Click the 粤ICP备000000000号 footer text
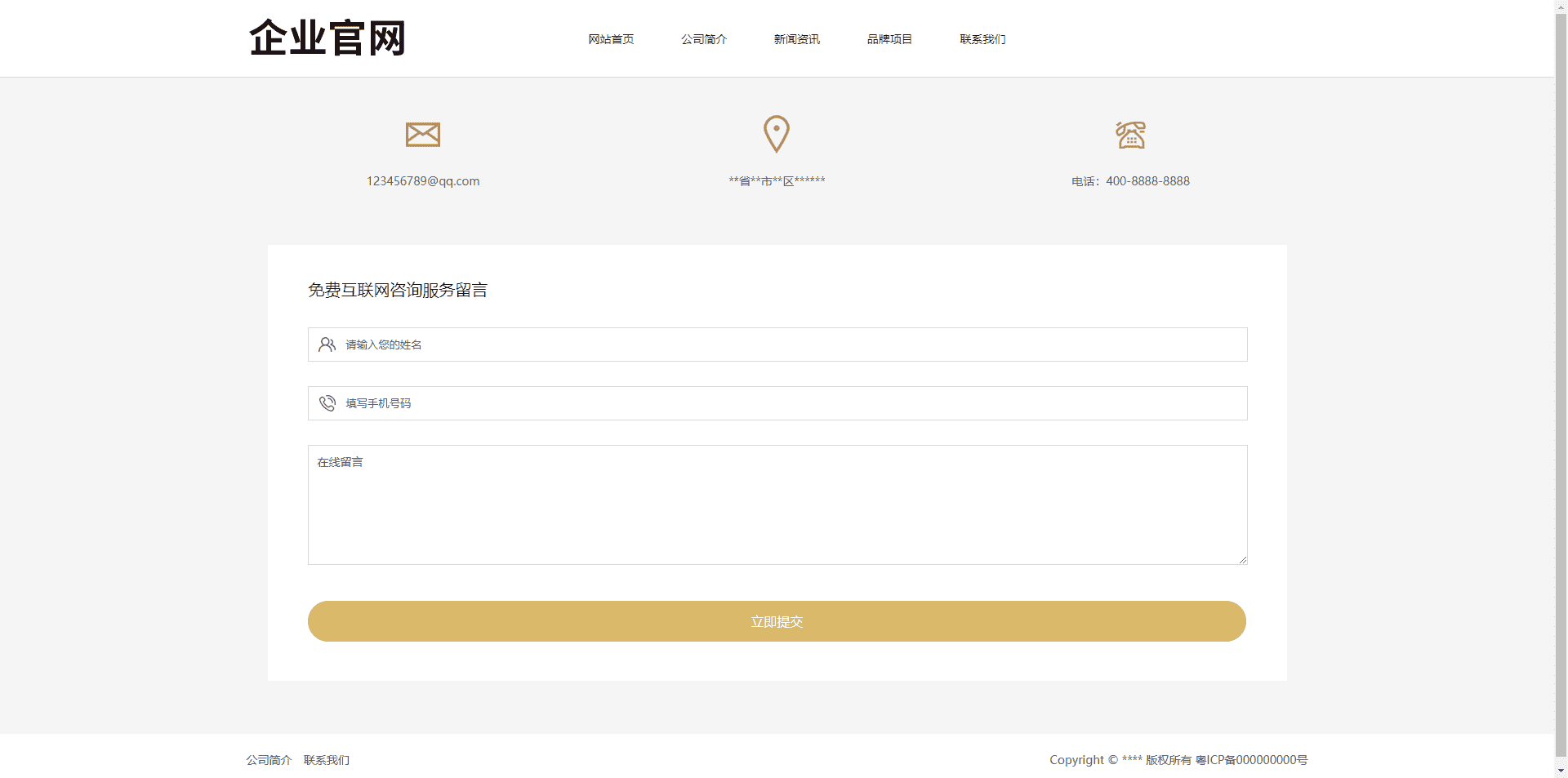 point(1251,760)
